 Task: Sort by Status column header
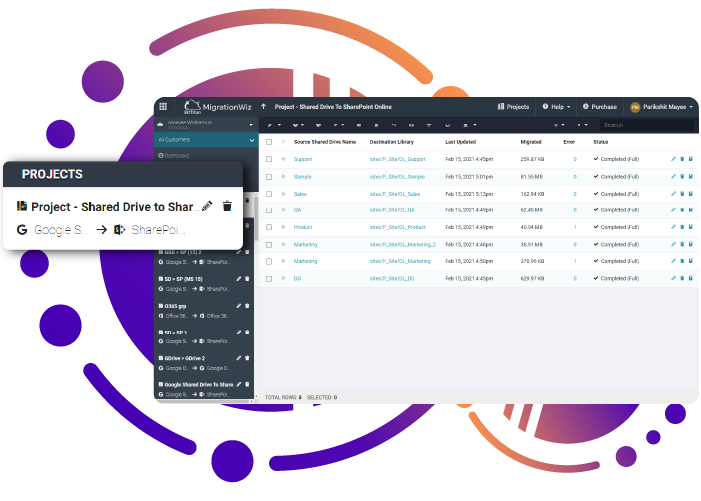coord(600,142)
